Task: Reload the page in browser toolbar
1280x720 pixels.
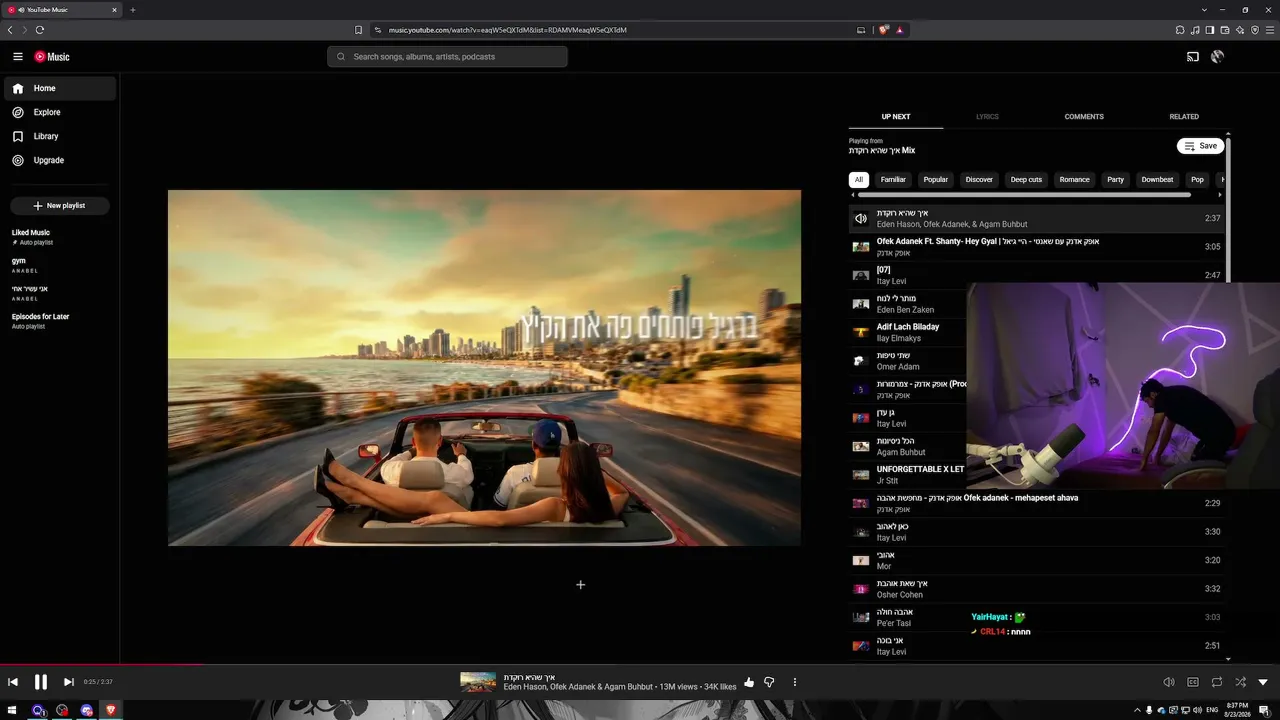Action: pos(40,30)
